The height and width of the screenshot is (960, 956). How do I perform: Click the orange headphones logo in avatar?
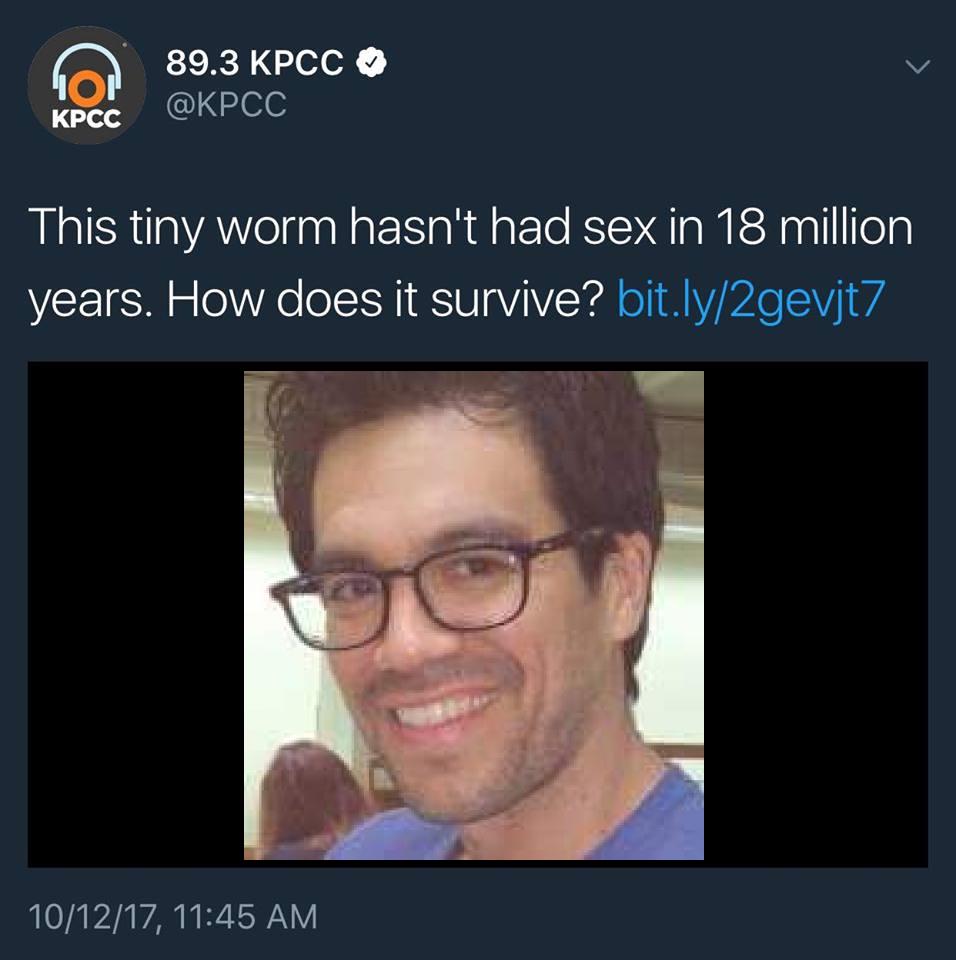tap(86, 75)
